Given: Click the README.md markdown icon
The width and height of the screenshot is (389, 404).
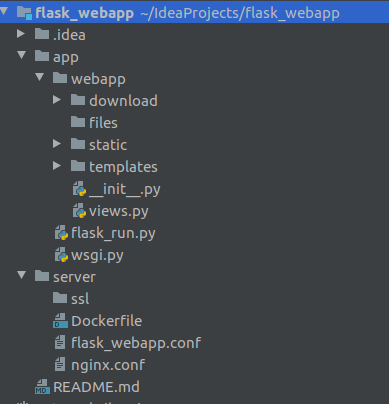Looking at the screenshot, I should [42, 387].
